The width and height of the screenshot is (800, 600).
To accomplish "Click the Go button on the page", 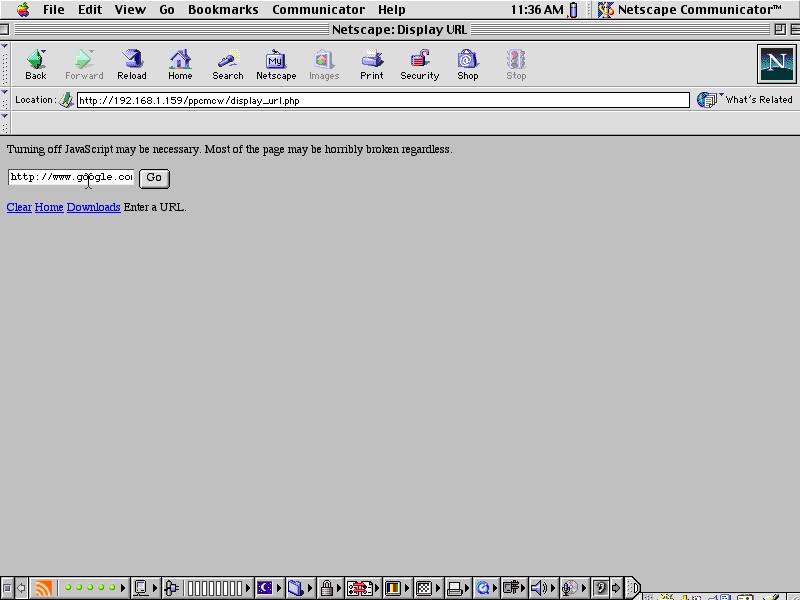I will click(154, 178).
